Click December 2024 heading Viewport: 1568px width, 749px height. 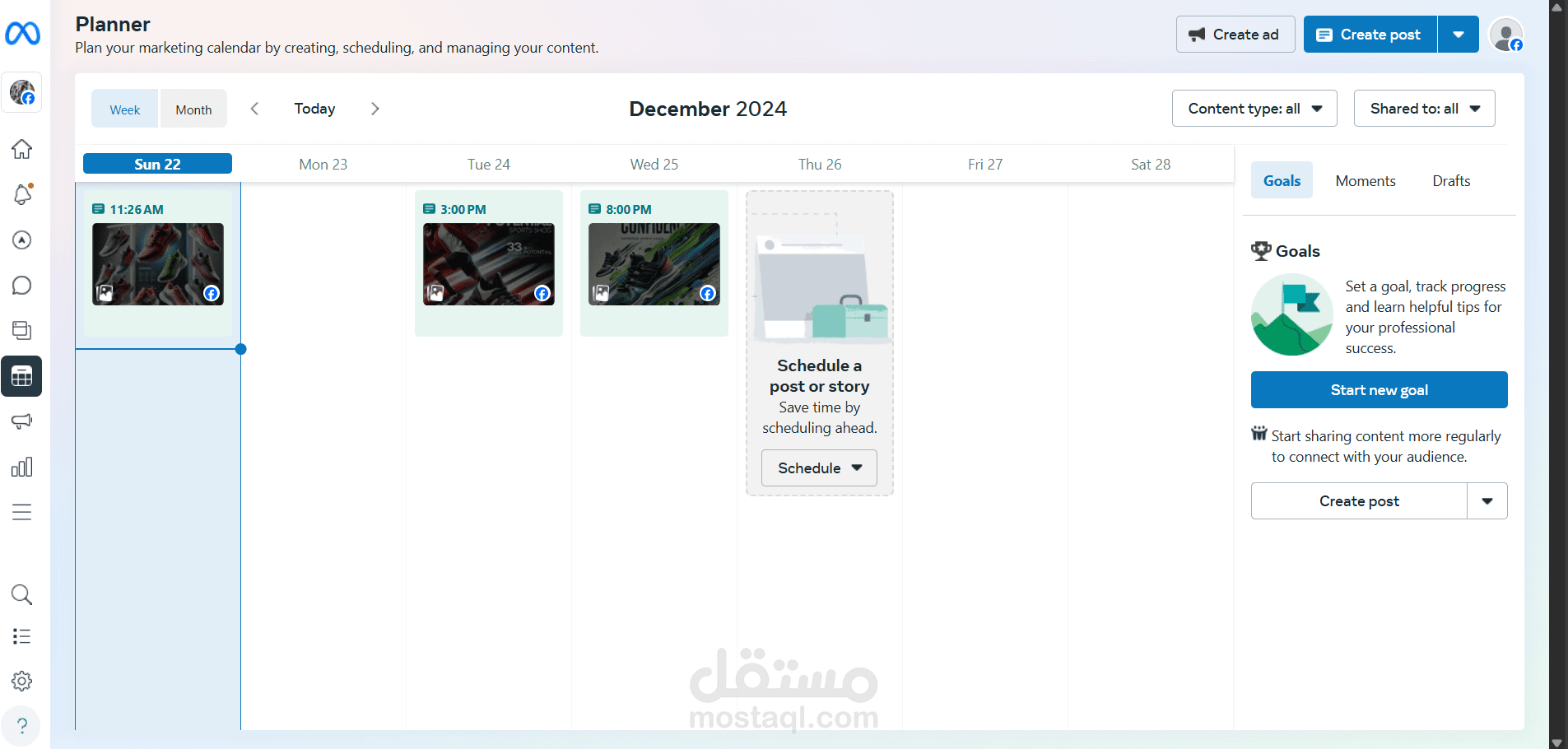[x=708, y=109]
